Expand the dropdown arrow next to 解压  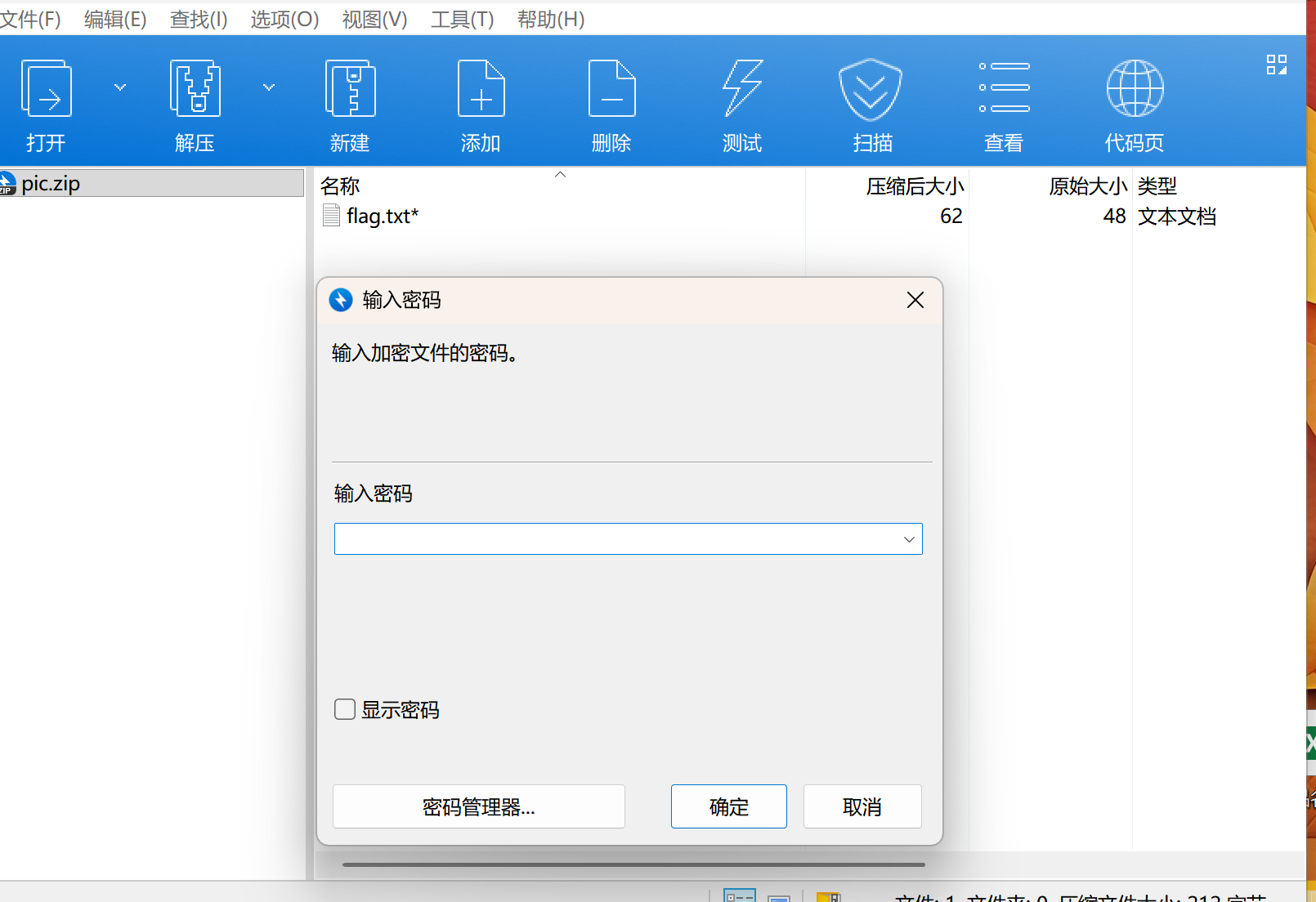tap(269, 87)
